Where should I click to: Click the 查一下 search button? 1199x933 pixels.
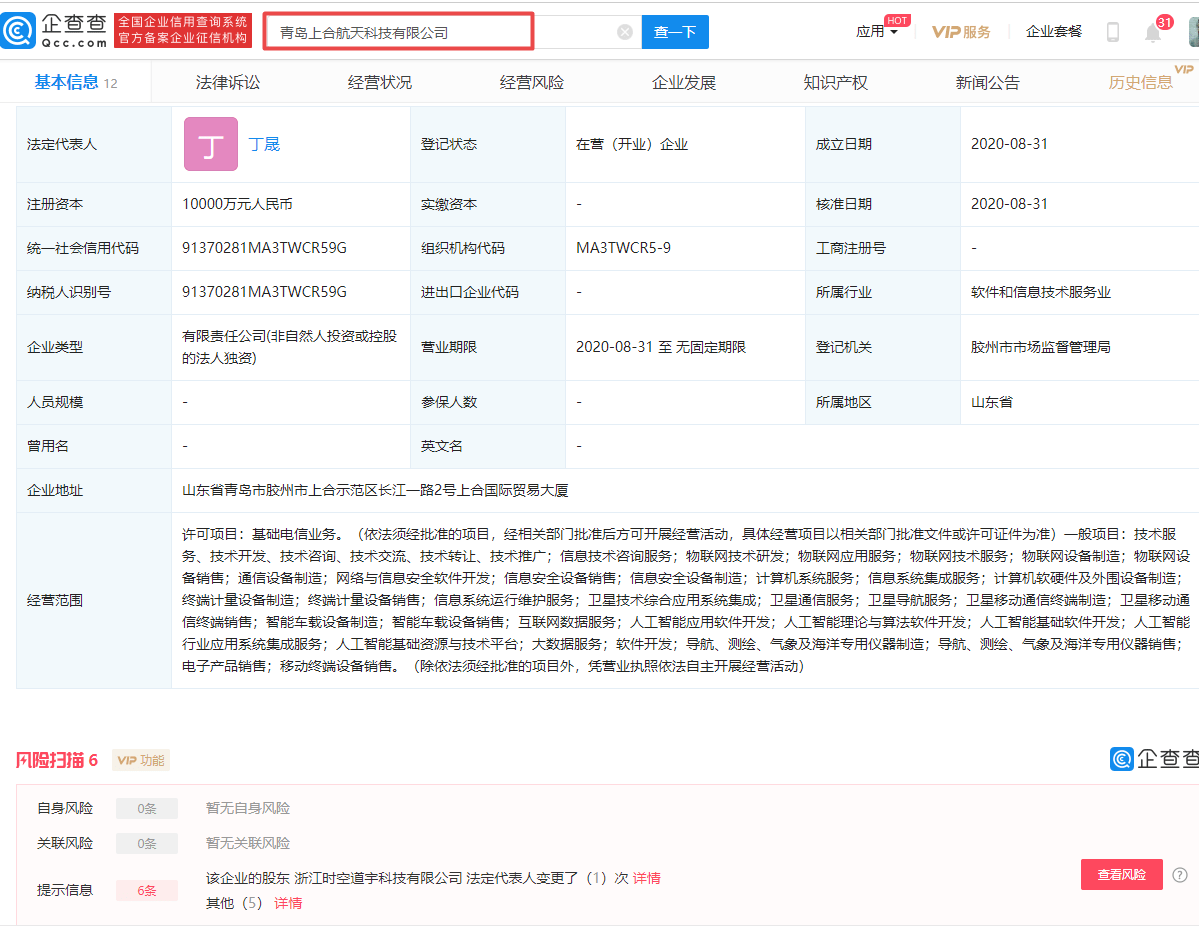[x=674, y=31]
